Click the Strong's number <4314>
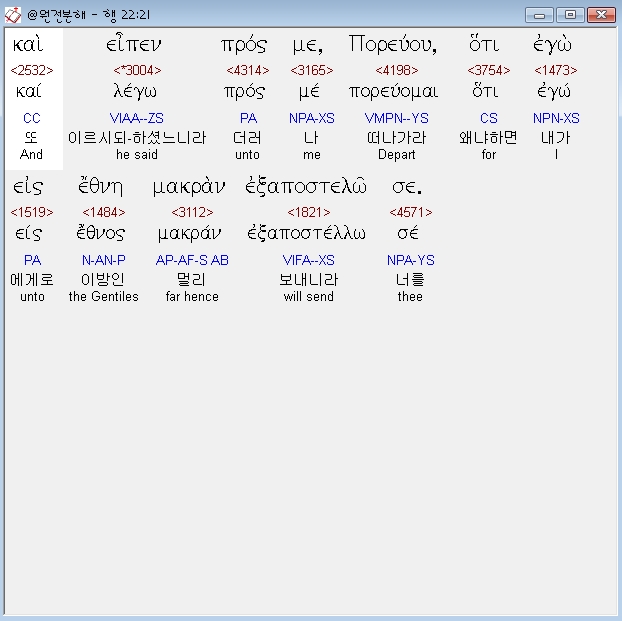The width and height of the screenshot is (622, 621). (x=248, y=70)
